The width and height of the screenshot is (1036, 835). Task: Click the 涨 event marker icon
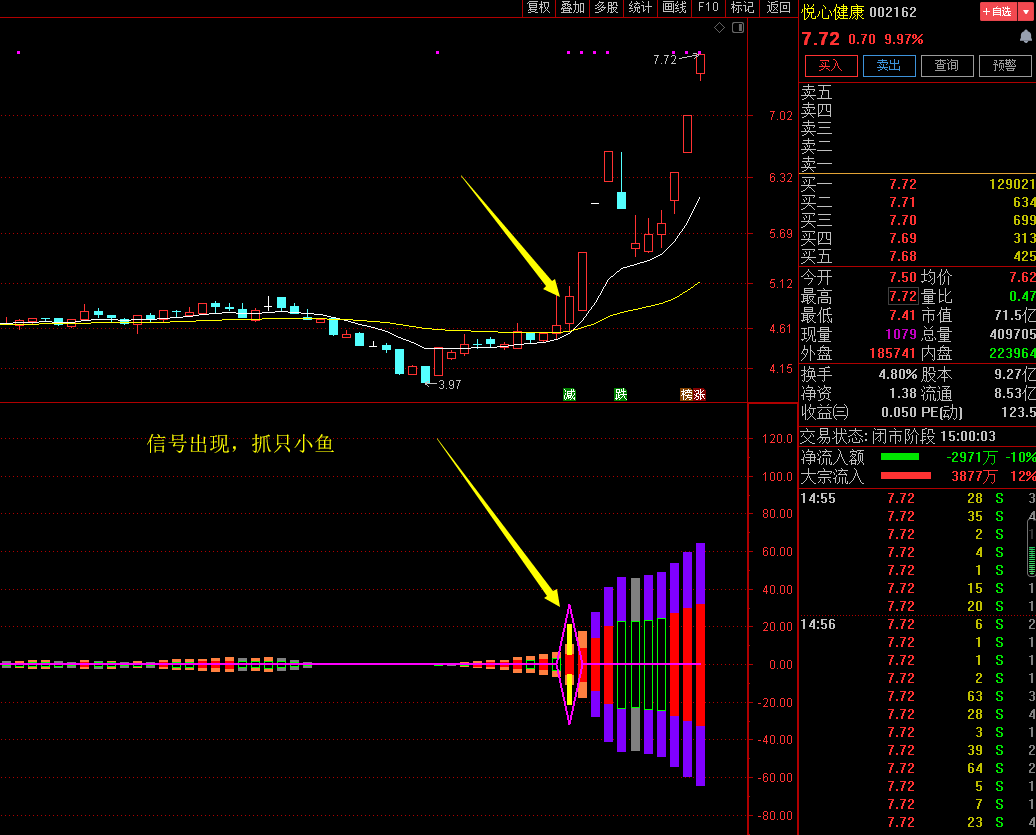coord(699,394)
